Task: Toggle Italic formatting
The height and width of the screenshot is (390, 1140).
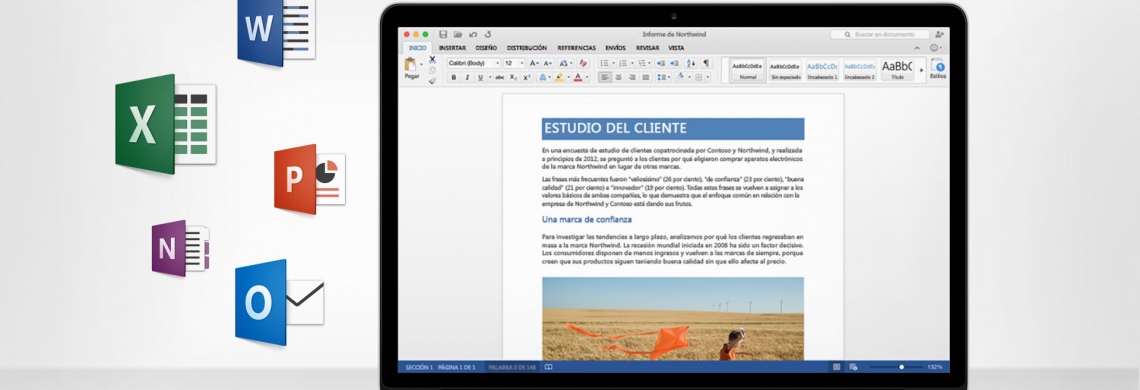Action: tap(467, 77)
